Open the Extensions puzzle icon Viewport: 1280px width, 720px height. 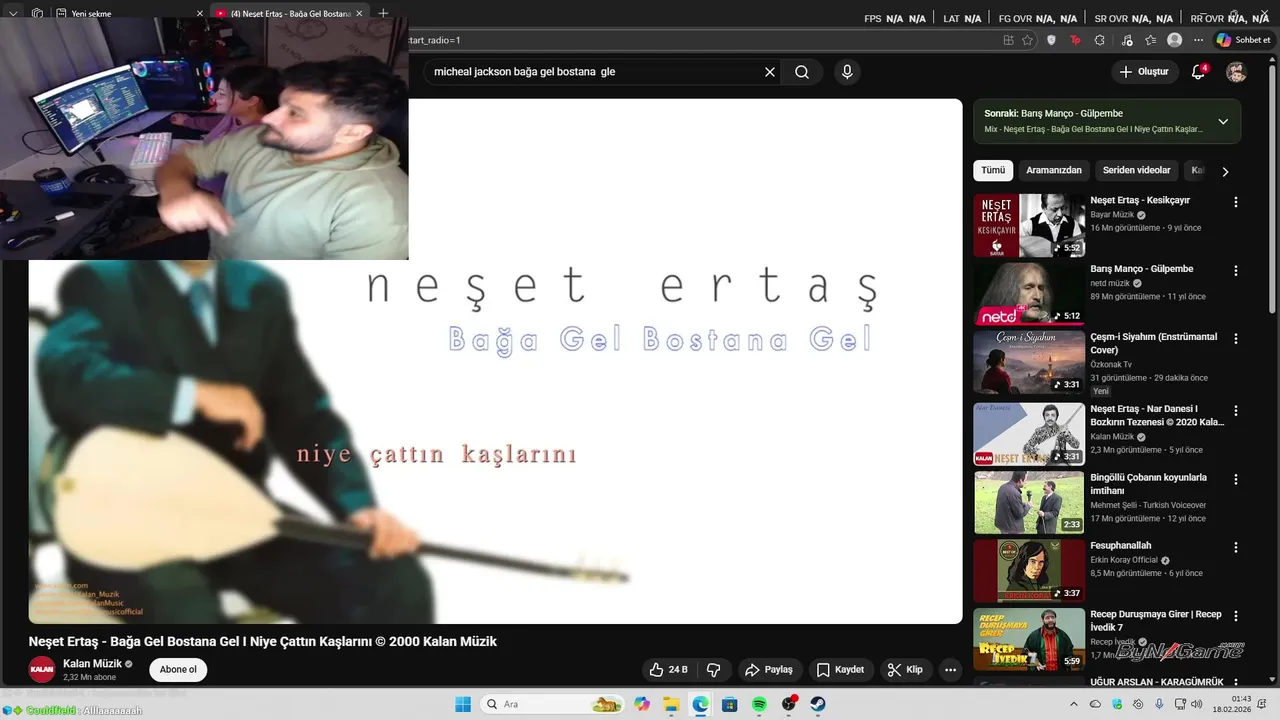tap(1099, 40)
